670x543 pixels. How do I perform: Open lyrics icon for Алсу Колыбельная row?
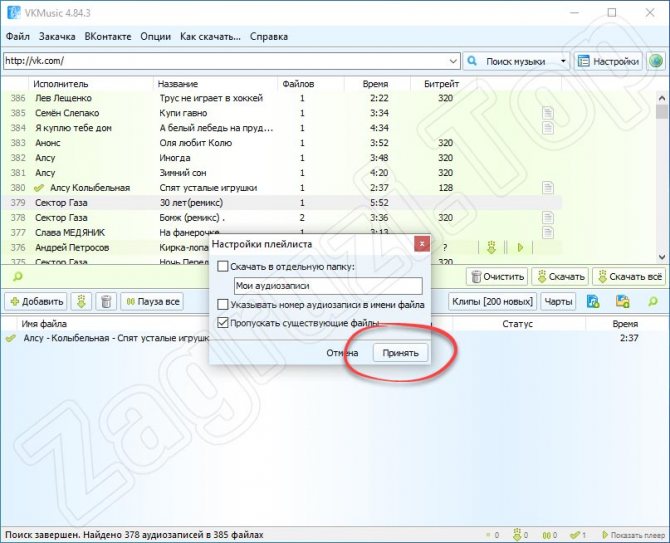point(547,188)
